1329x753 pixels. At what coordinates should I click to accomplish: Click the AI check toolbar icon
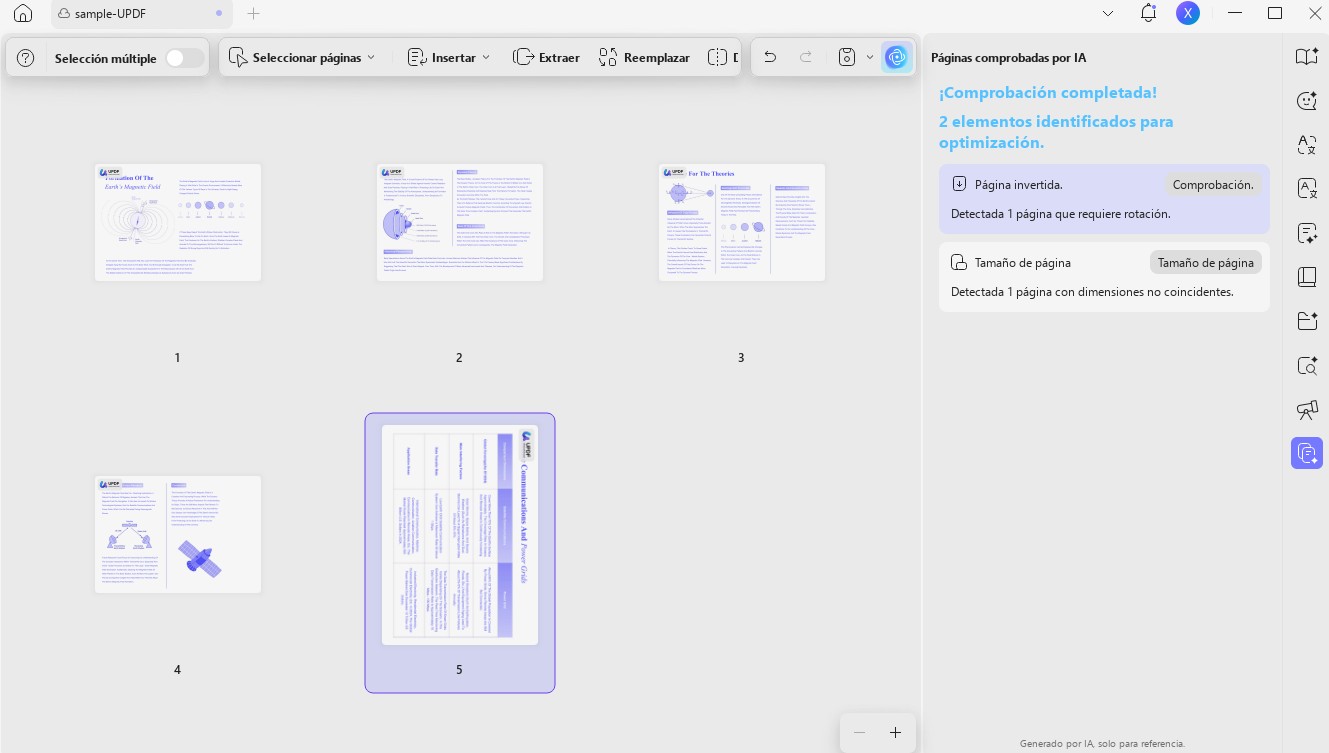pyautogui.click(x=897, y=57)
